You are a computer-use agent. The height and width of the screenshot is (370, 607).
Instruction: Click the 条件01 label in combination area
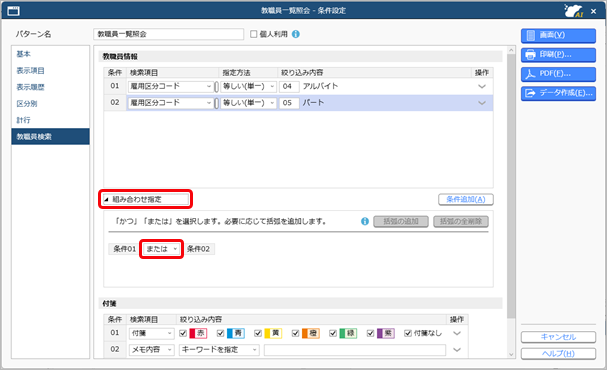[x=124, y=249]
